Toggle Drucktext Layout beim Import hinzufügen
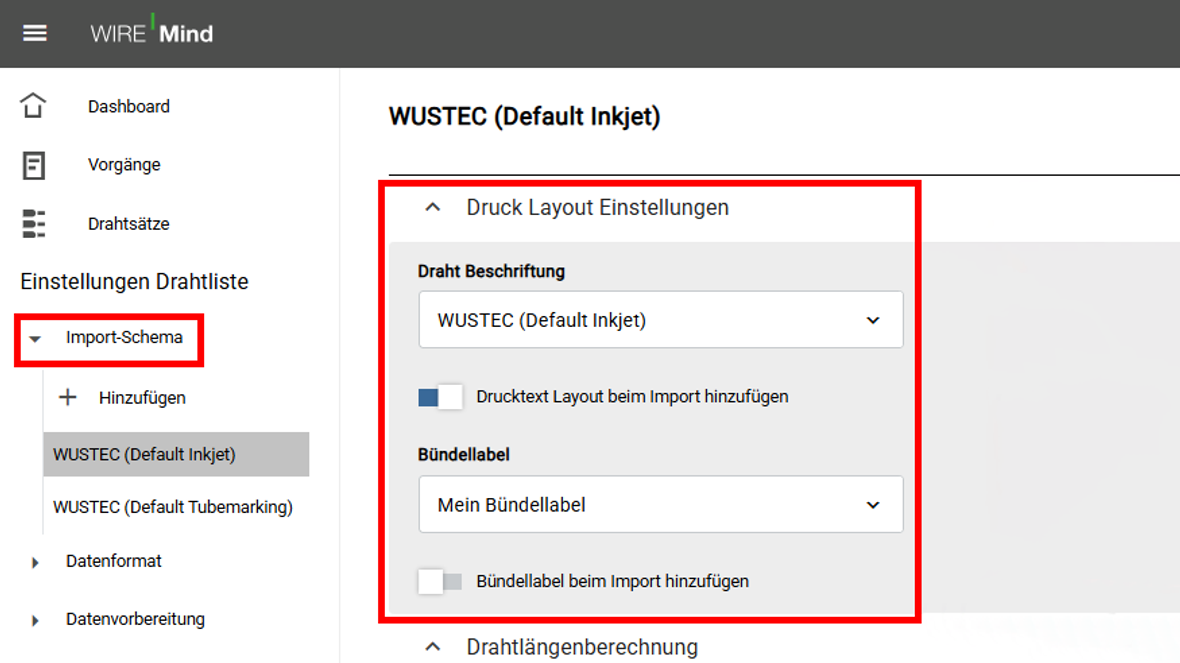The image size is (1180, 663). point(440,397)
